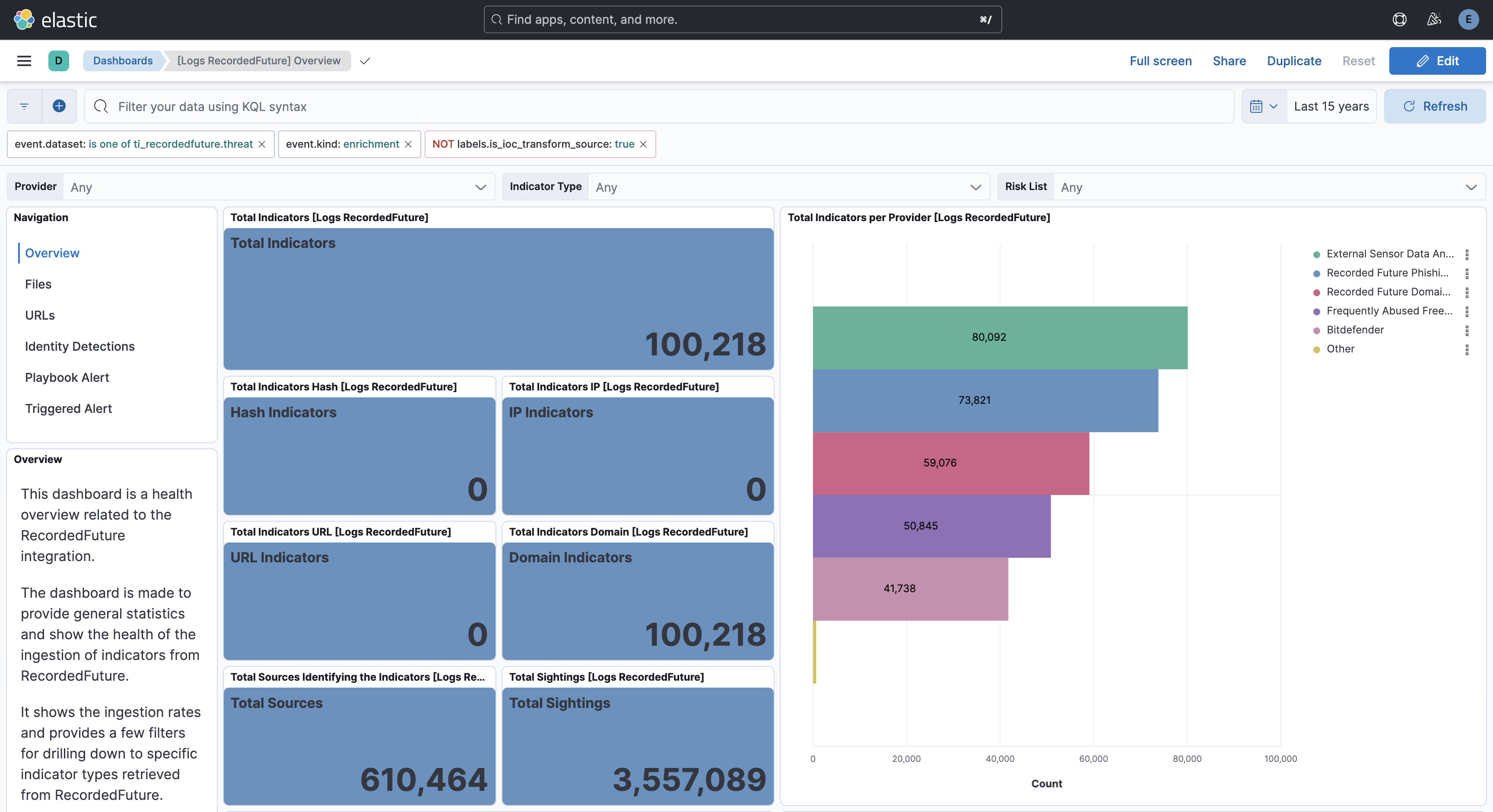Click the purple 50,845 bar in chart
Viewport: 1493px width, 812px height.
click(x=931, y=526)
